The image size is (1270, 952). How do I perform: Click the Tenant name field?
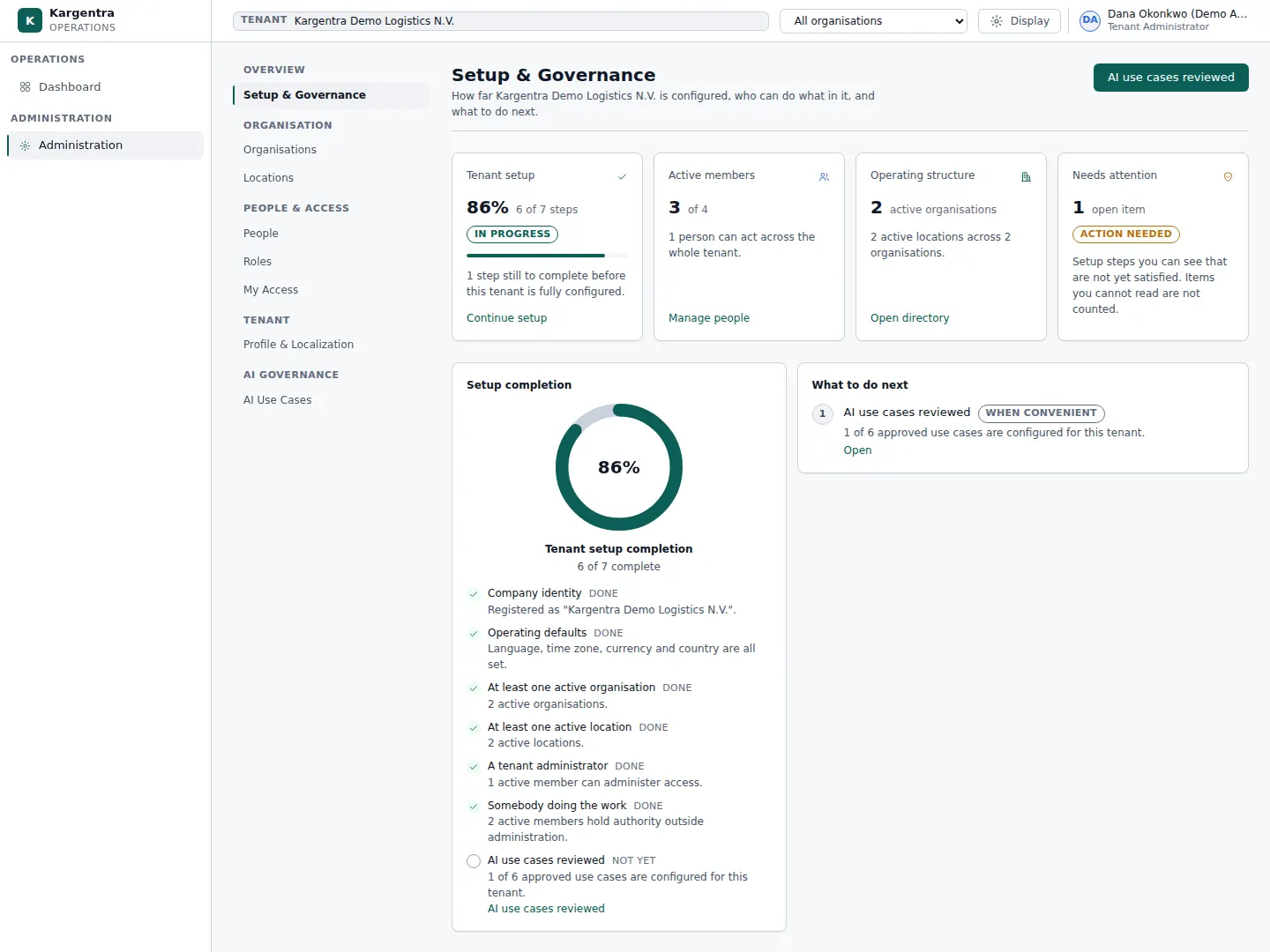pyautogui.click(x=501, y=21)
